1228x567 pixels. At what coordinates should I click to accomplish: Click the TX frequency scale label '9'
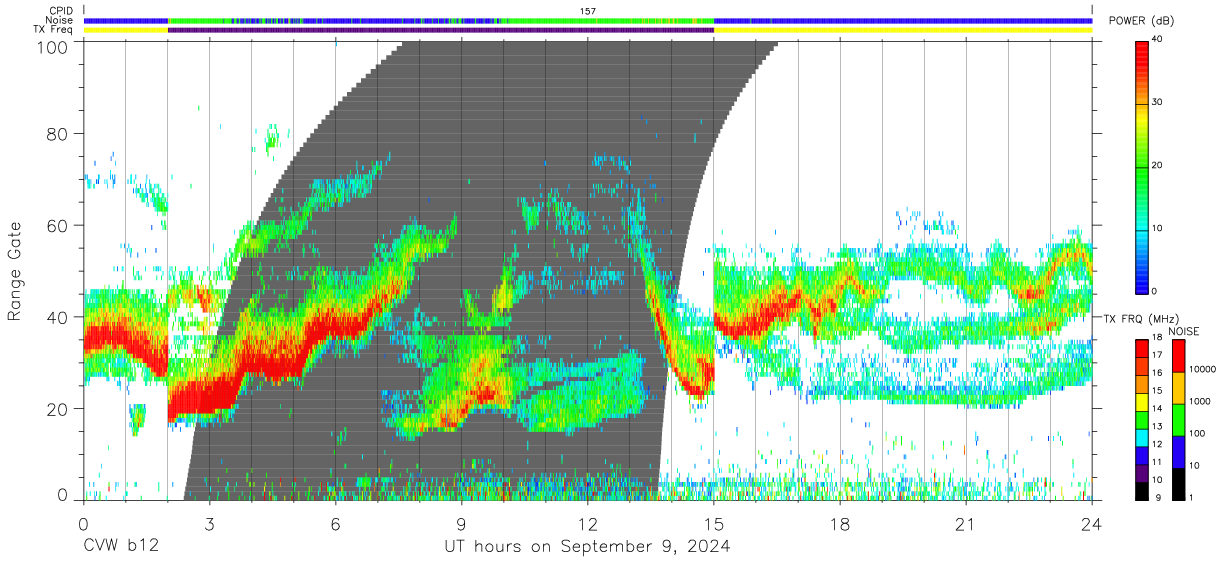[x=1160, y=497]
